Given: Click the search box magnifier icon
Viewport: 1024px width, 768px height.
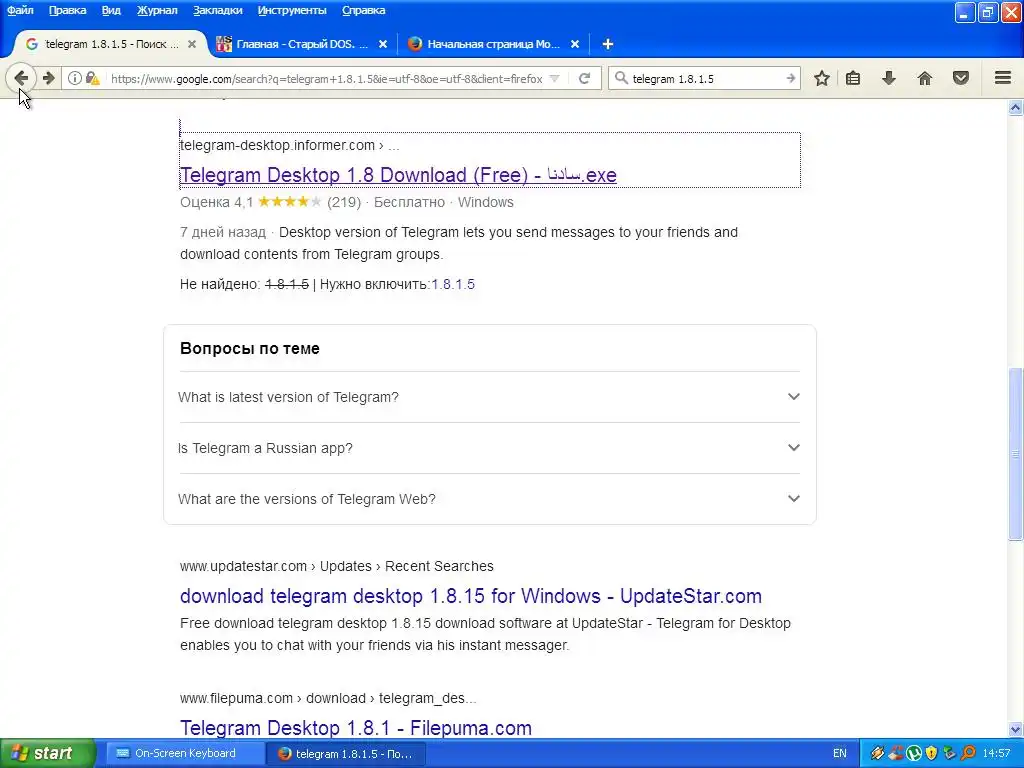Looking at the screenshot, I should point(621,78).
